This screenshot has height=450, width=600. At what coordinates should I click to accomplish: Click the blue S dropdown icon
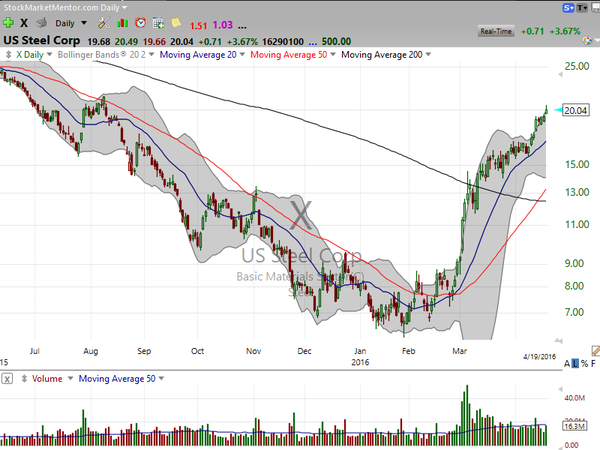pyautogui.click(x=569, y=8)
